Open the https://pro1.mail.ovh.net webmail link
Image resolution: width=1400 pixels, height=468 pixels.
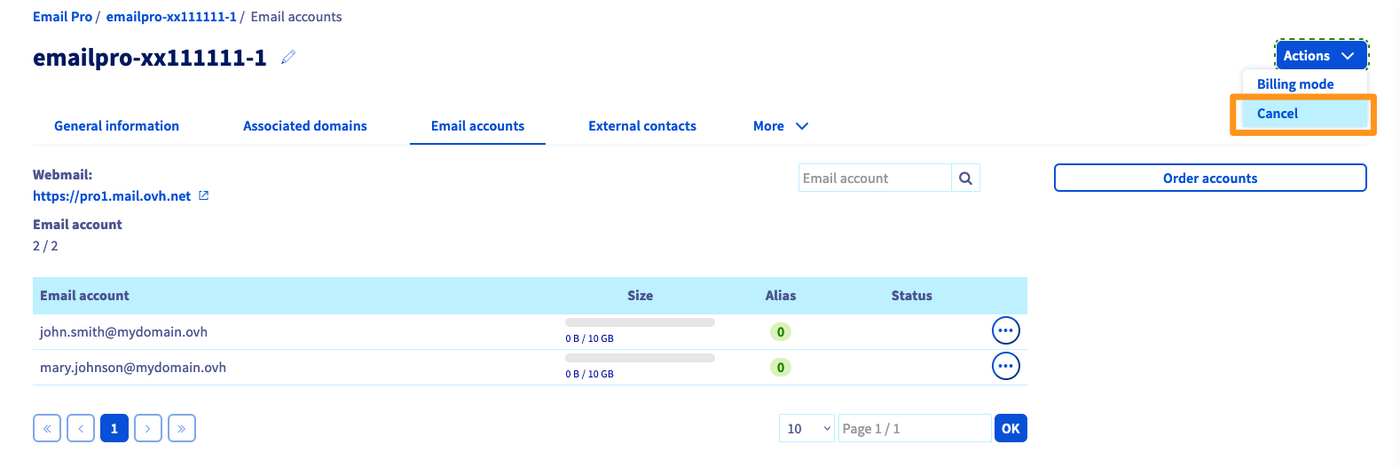click(x=112, y=196)
